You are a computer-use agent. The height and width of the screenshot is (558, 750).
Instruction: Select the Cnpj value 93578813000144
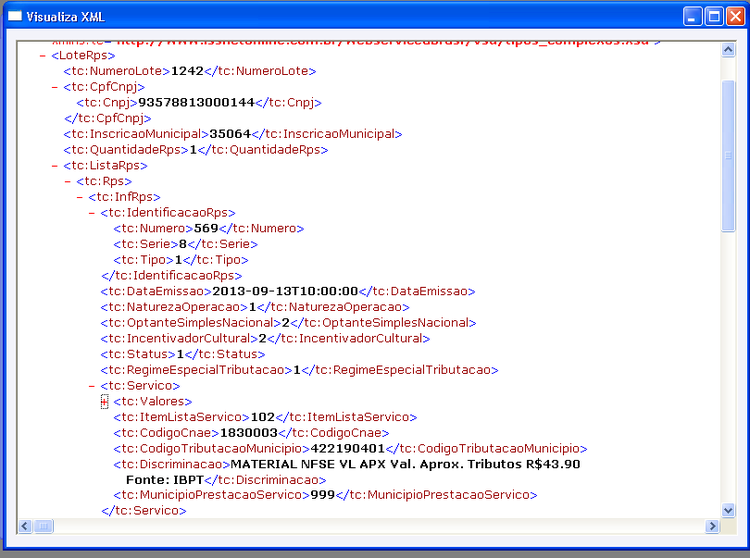[196, 103]
